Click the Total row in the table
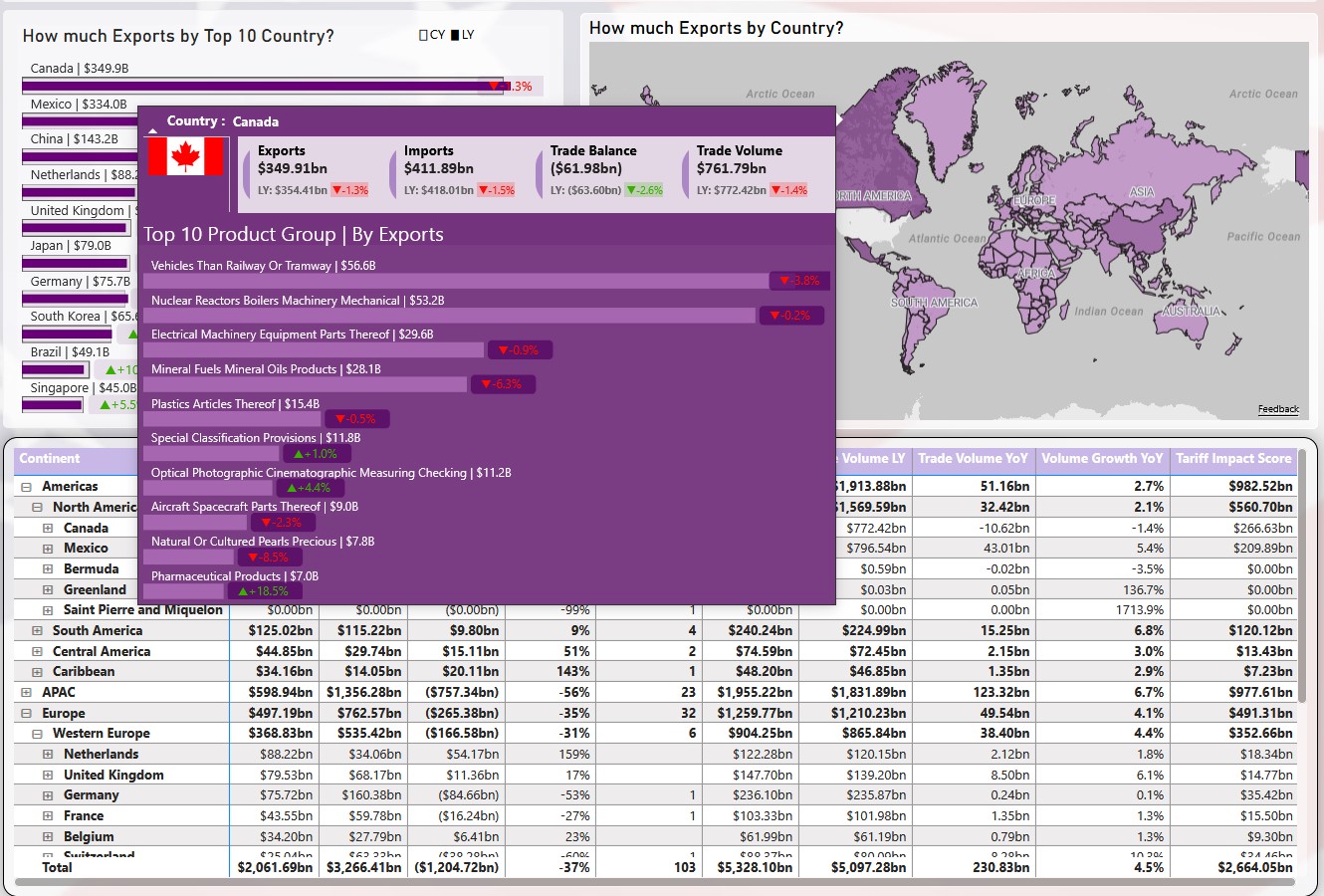 tap(55, 867)
